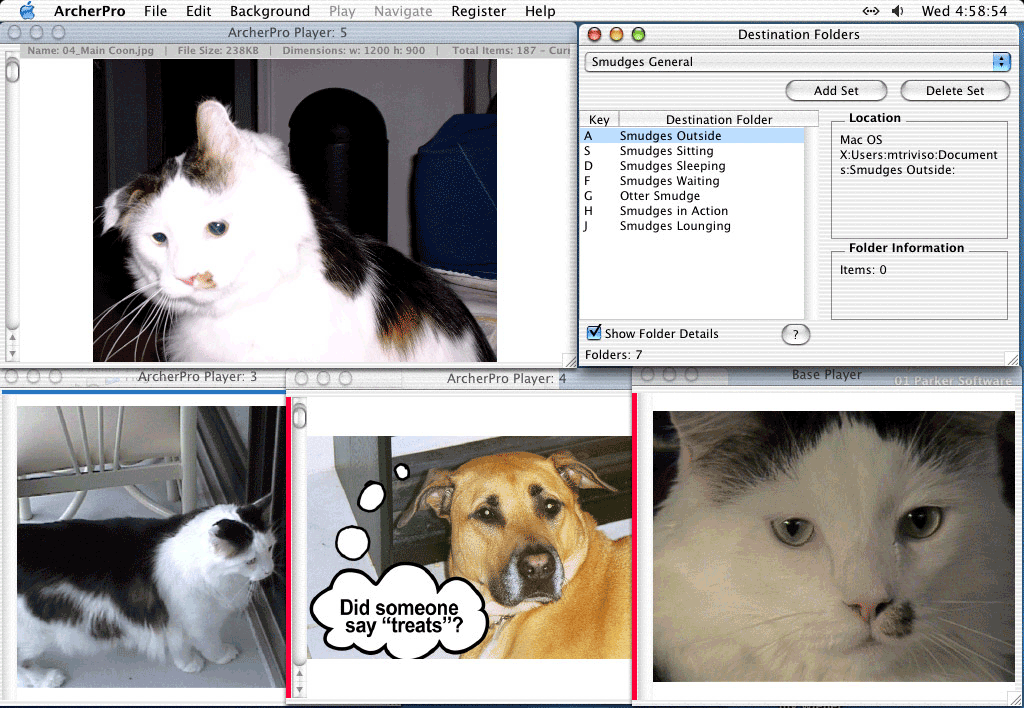Viewport: 1024px width, 708px height.
Task: Click the cat close-up in Base Player
Action: tap(834, 546)
